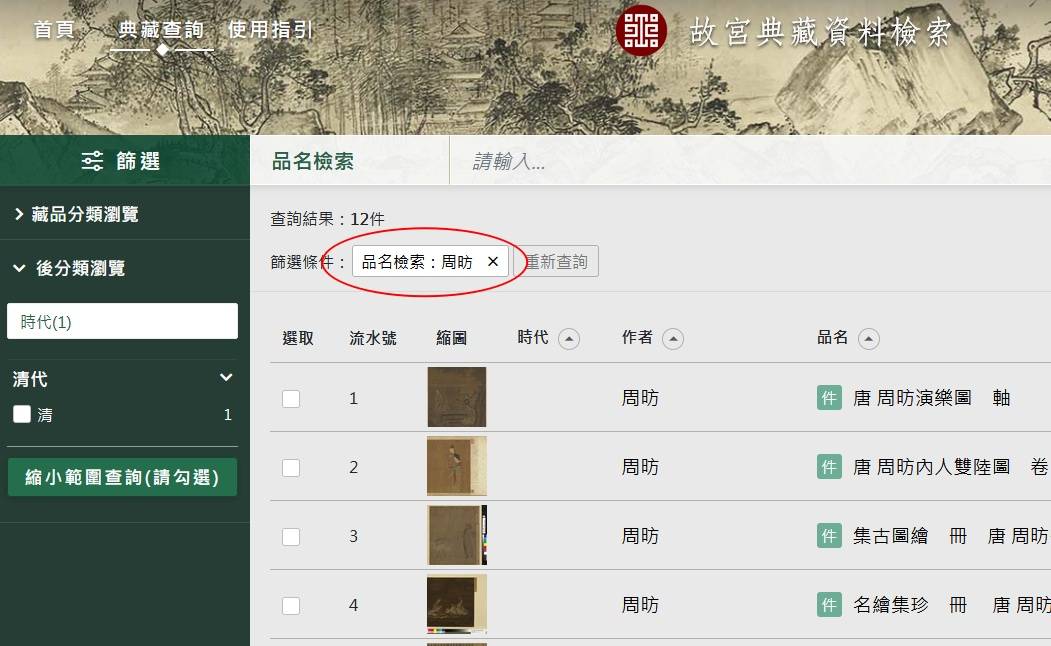Click the 件 badge for 唐周昉內人雙陸圖
The height and width of the screenshot is (646, 1051).
(829, 467)
